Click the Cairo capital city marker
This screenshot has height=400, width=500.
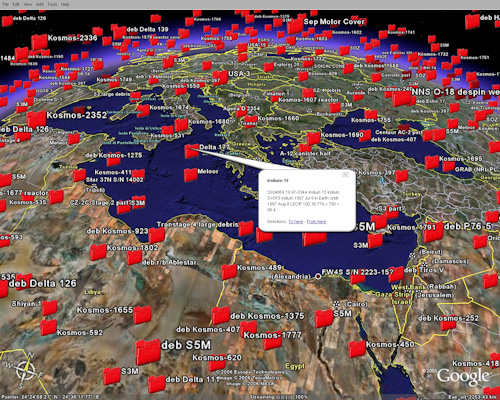tap(337, 304)
